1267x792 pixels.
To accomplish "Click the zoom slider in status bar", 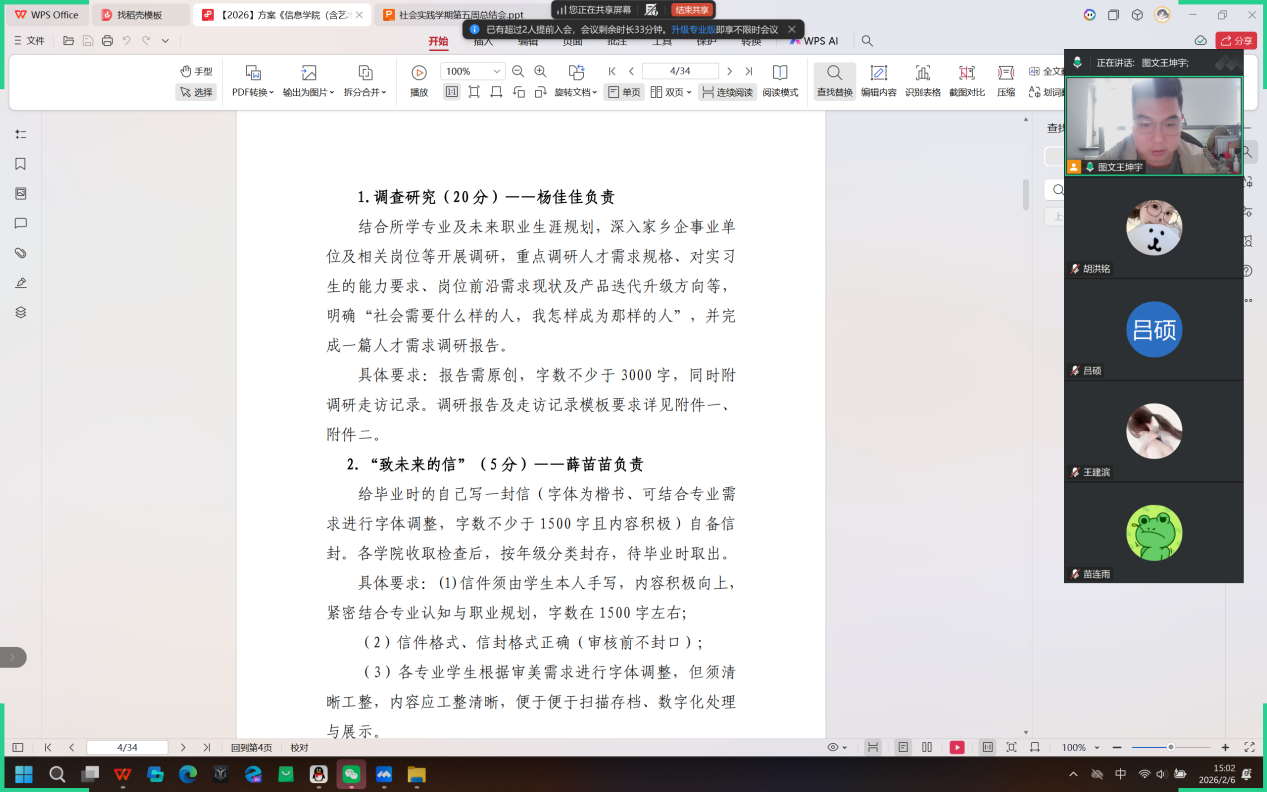I will point(1171,747).
